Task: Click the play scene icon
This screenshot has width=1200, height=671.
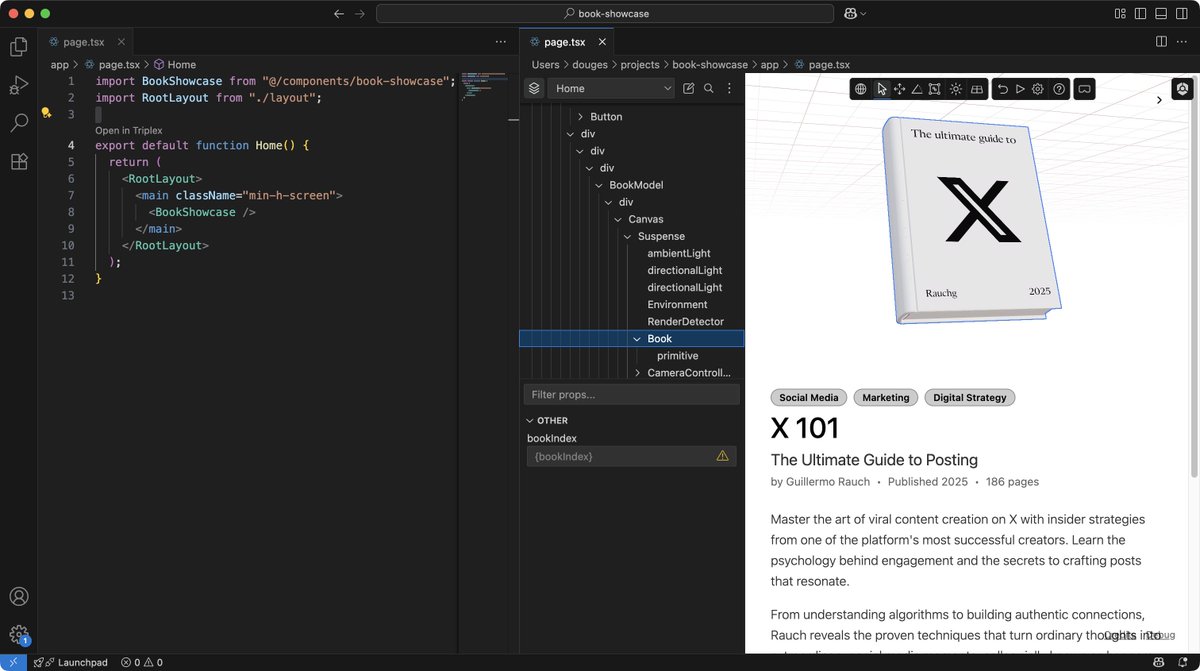Action: (x=1020, y=89)
